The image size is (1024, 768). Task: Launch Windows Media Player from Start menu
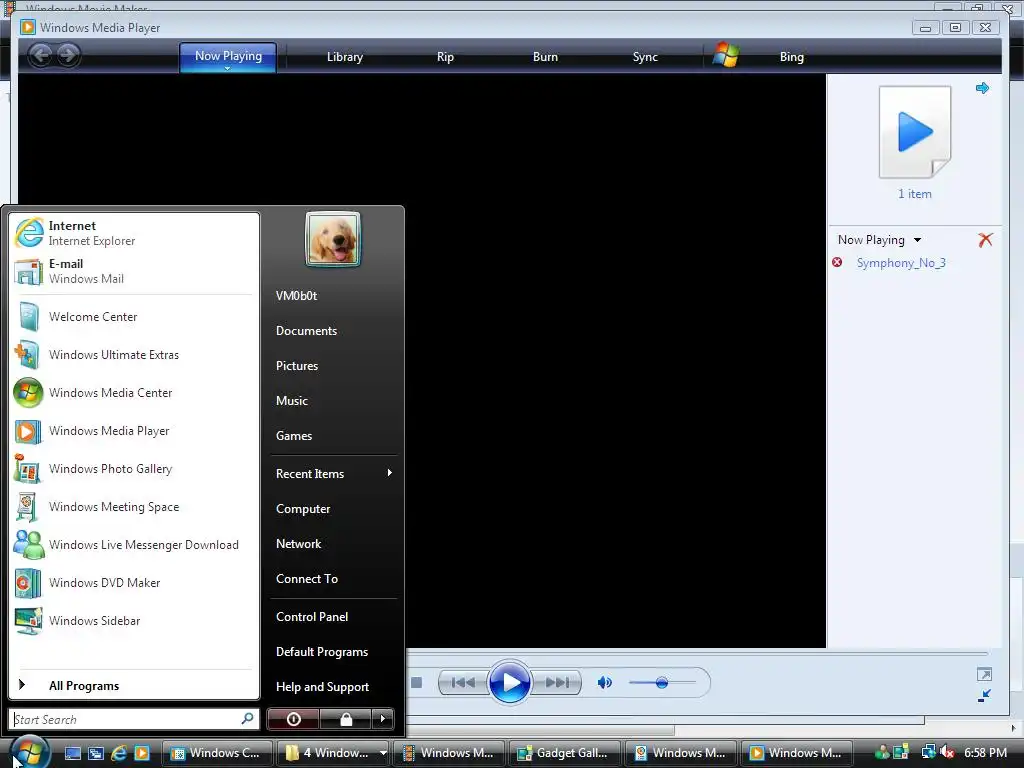point(134,431)
